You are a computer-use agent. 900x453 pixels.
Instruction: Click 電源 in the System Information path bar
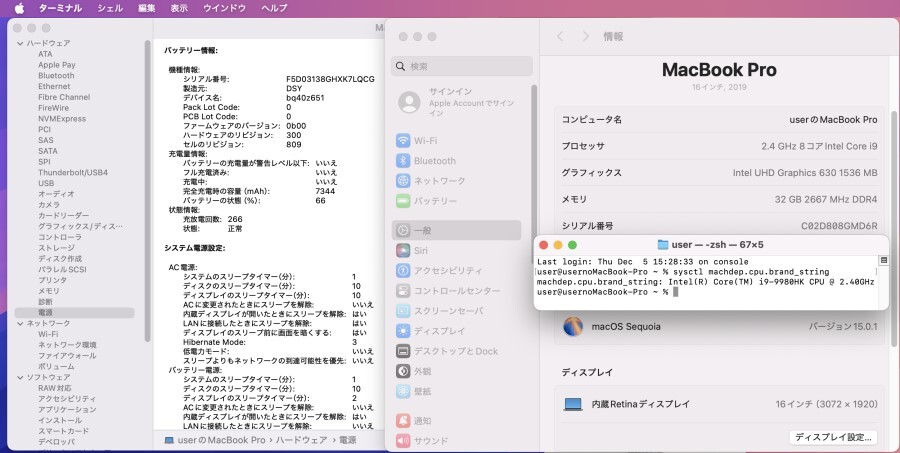click(347, 440)
